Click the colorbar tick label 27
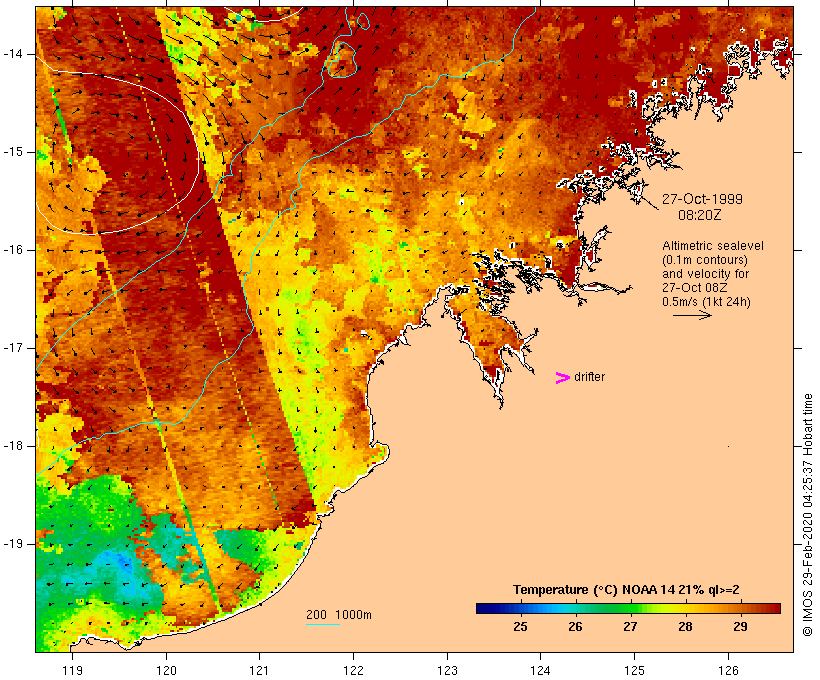 (x=630, y=627)
